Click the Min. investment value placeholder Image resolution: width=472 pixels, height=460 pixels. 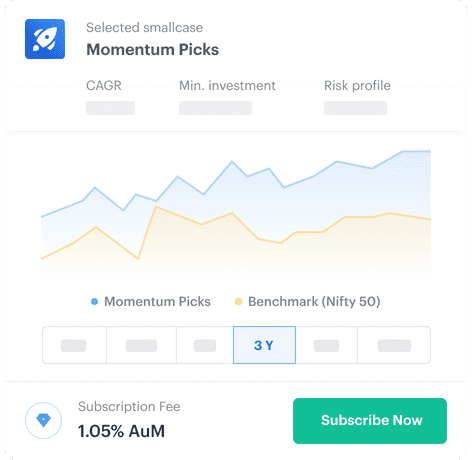[215, 108]
